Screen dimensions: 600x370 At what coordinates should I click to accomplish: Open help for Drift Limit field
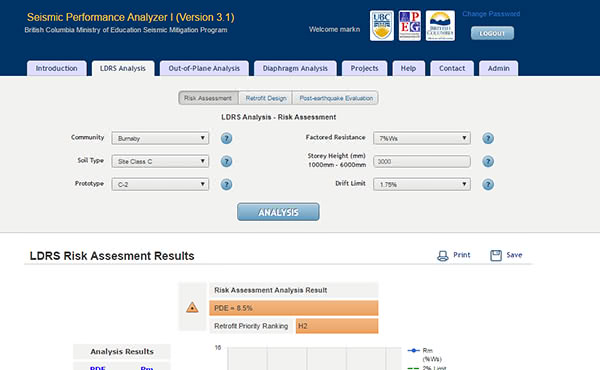point(488,184)
